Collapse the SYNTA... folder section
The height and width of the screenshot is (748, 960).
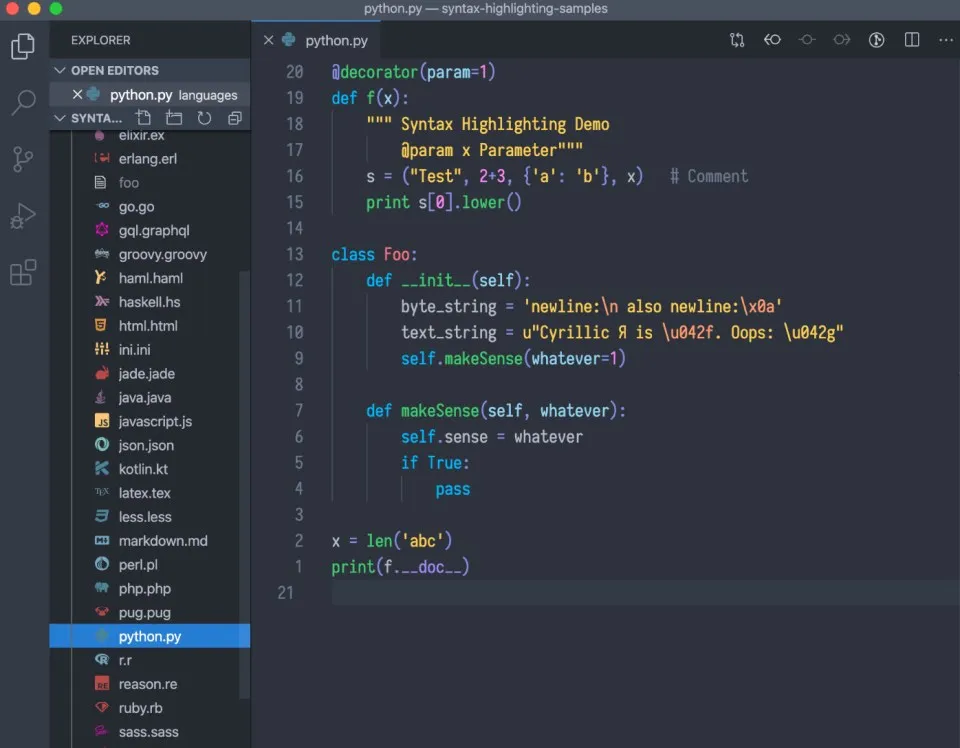59,118
